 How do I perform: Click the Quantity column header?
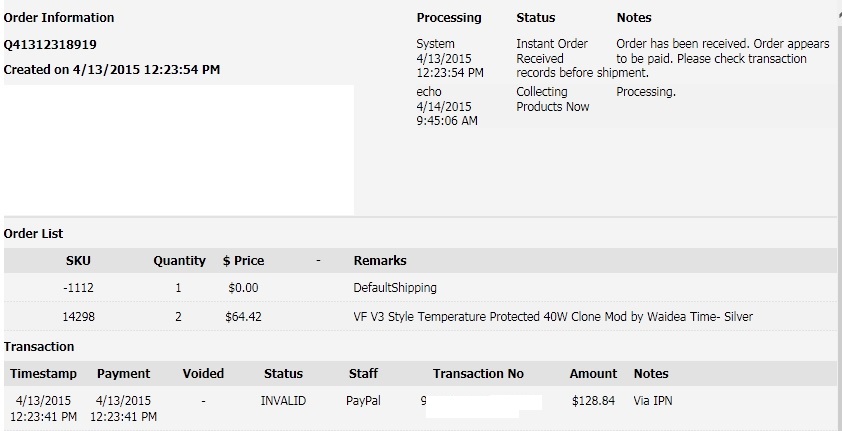tap(179, 261)
